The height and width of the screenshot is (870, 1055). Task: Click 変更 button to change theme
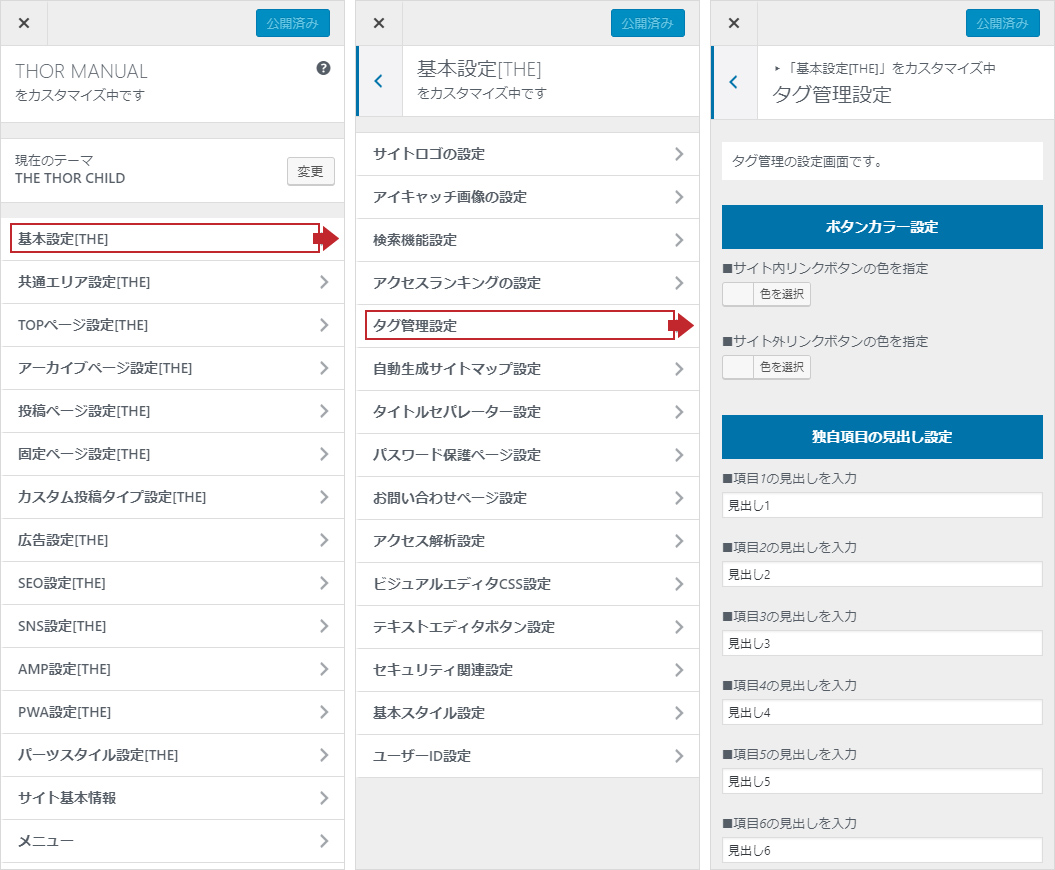[x=310, y=171]
